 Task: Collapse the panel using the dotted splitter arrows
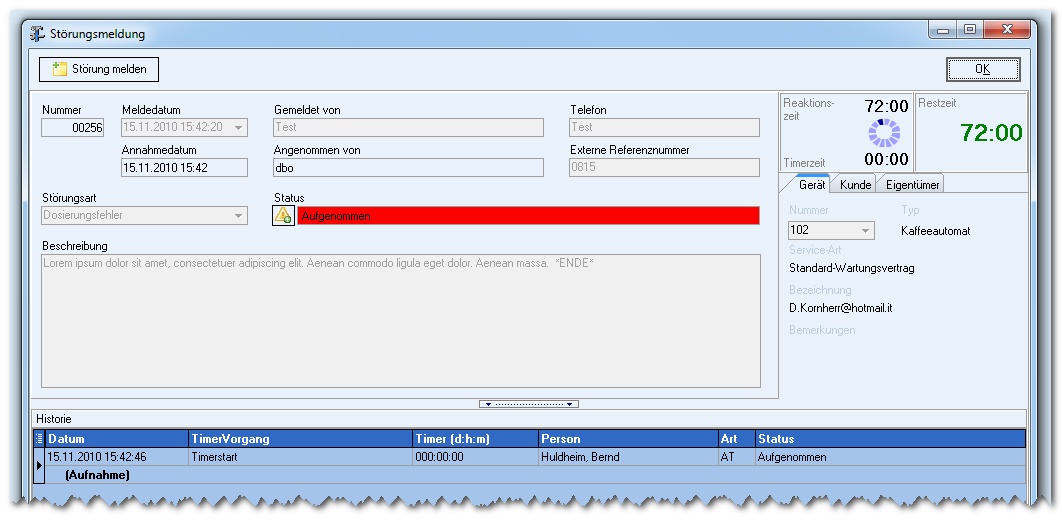click(x=528, y=404)
